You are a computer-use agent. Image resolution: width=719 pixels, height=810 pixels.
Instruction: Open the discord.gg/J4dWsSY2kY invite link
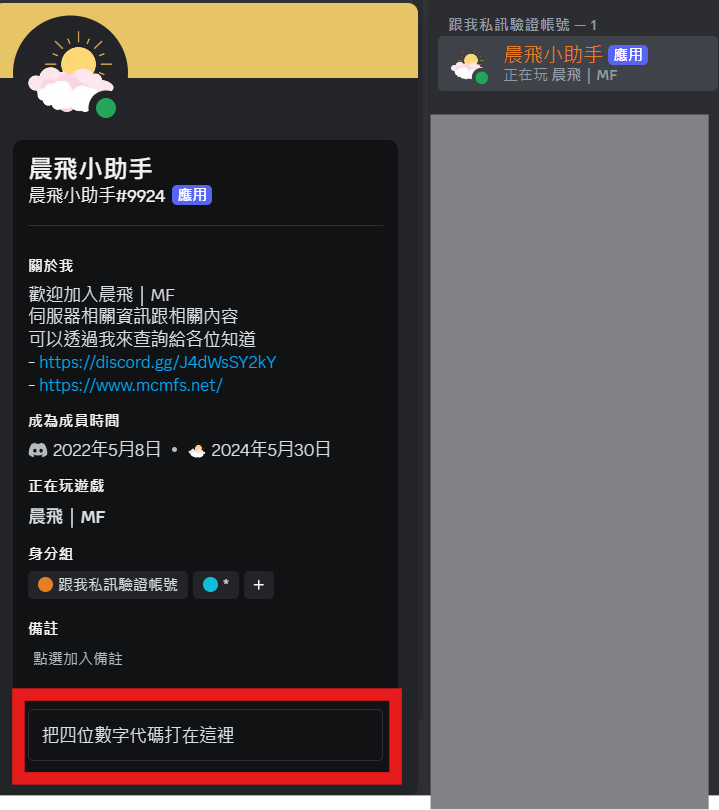pyautogui.click(x=158, y=362)
